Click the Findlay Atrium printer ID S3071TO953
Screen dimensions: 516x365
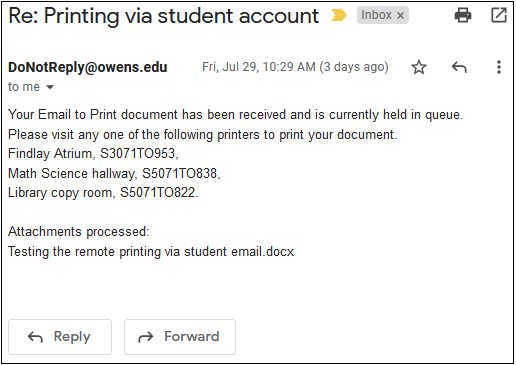click(x=139, y=154)
